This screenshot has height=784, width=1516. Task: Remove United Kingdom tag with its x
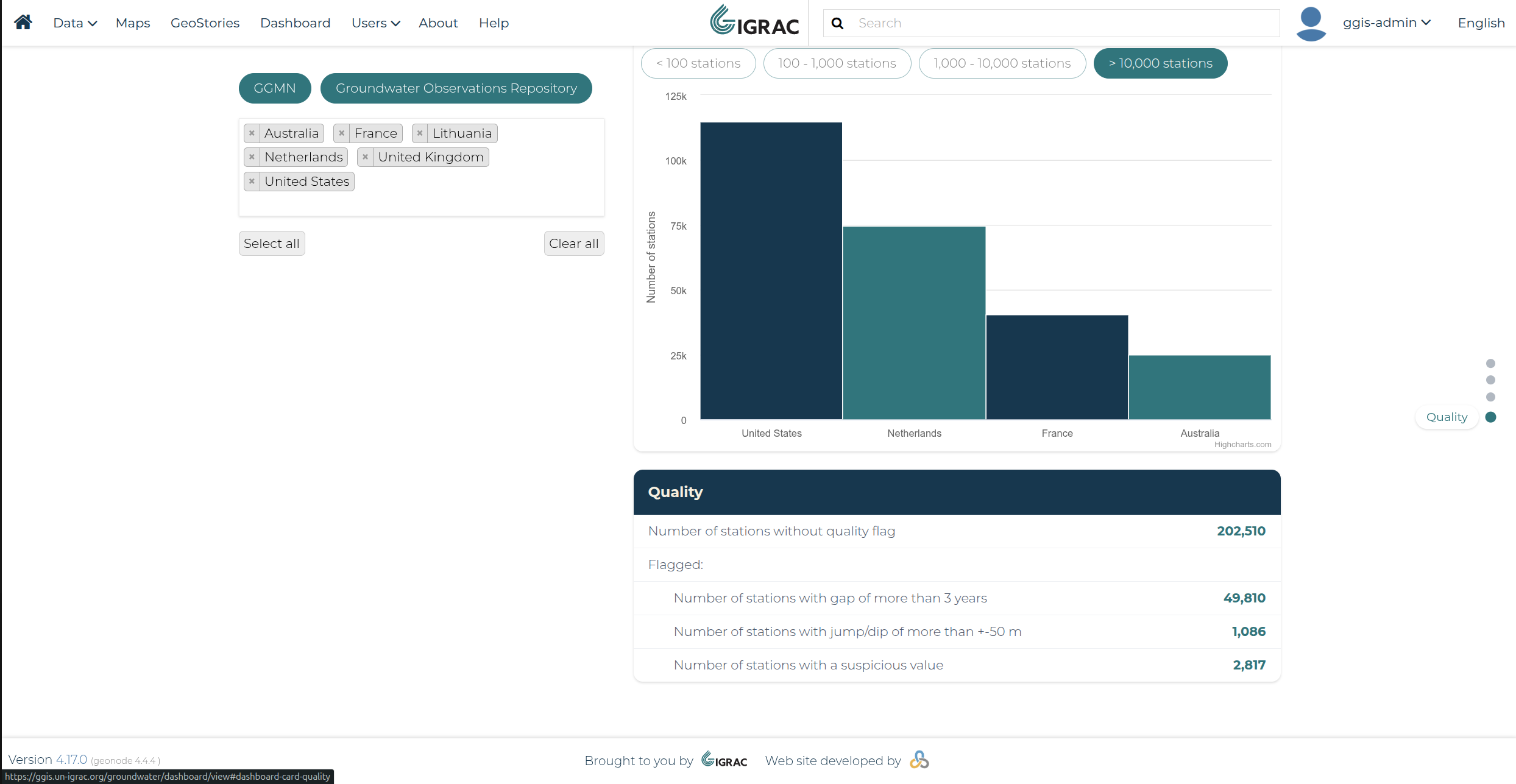(365, 157)
